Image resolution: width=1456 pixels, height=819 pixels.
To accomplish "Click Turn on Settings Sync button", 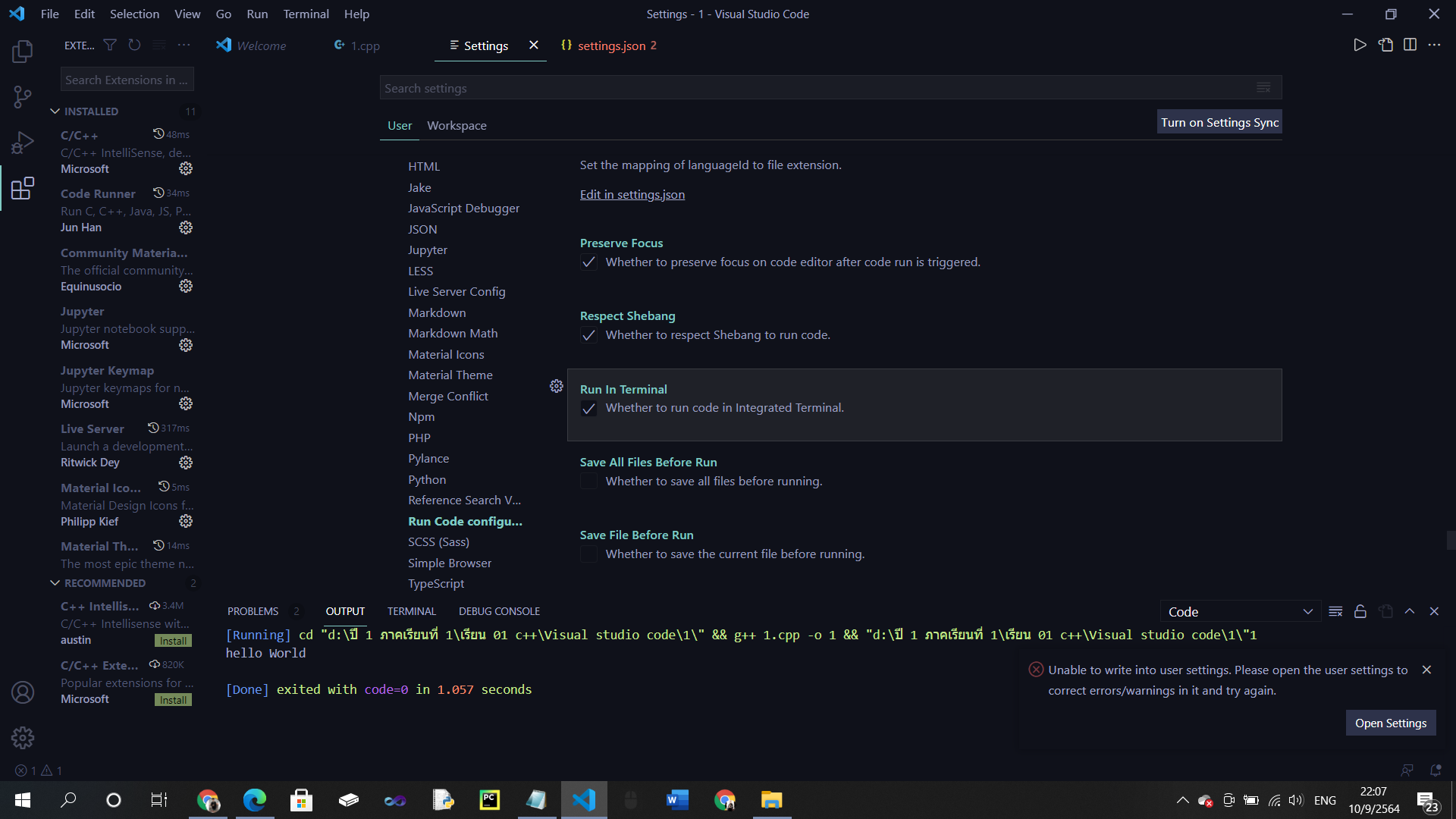I will (x=1219, y=123).
